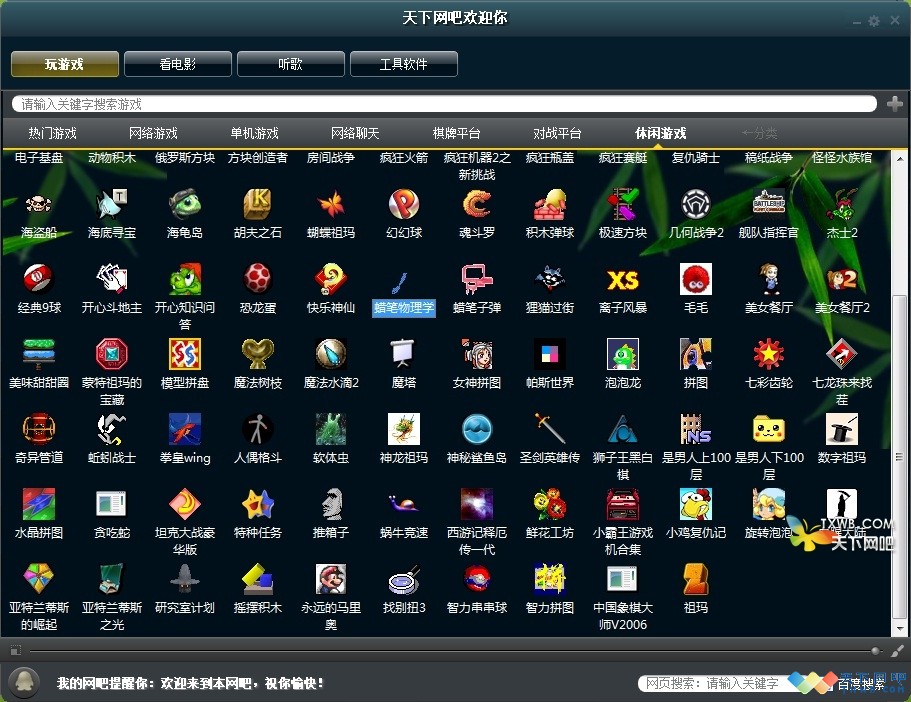Open the 网络聊天 category tab
The image size is (911, 702).
355,133
